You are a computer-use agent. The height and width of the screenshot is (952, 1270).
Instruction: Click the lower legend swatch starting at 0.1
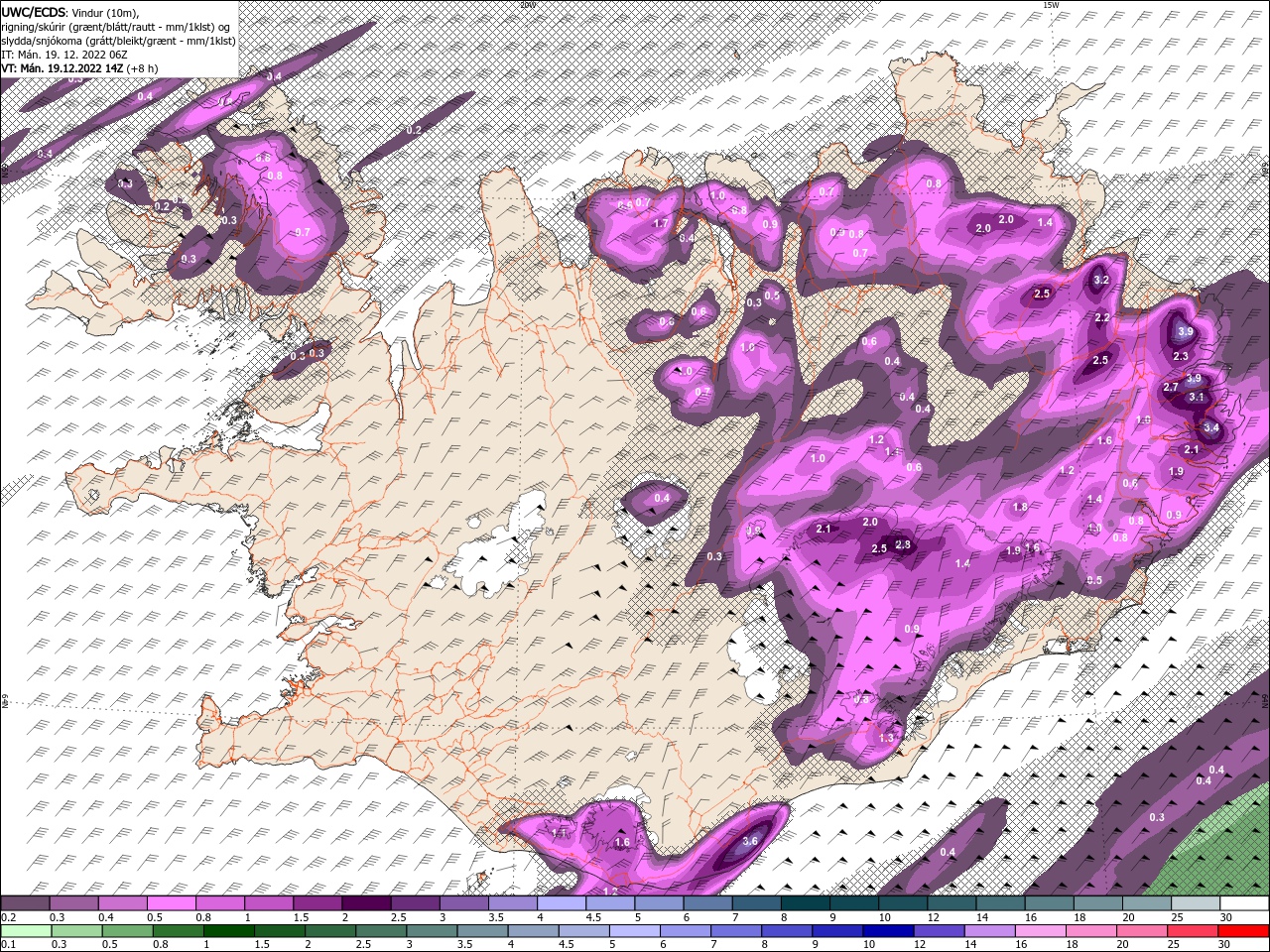coord(26,930)
